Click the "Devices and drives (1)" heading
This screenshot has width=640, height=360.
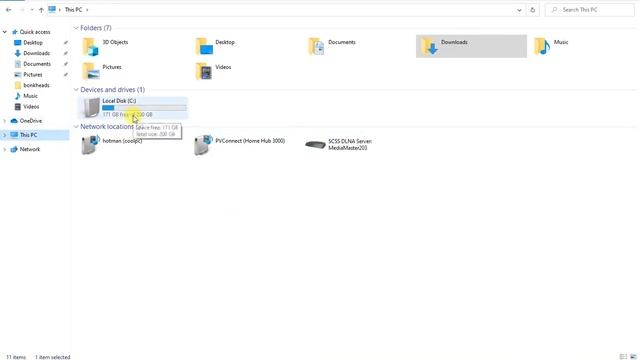(x=113, y=89)
